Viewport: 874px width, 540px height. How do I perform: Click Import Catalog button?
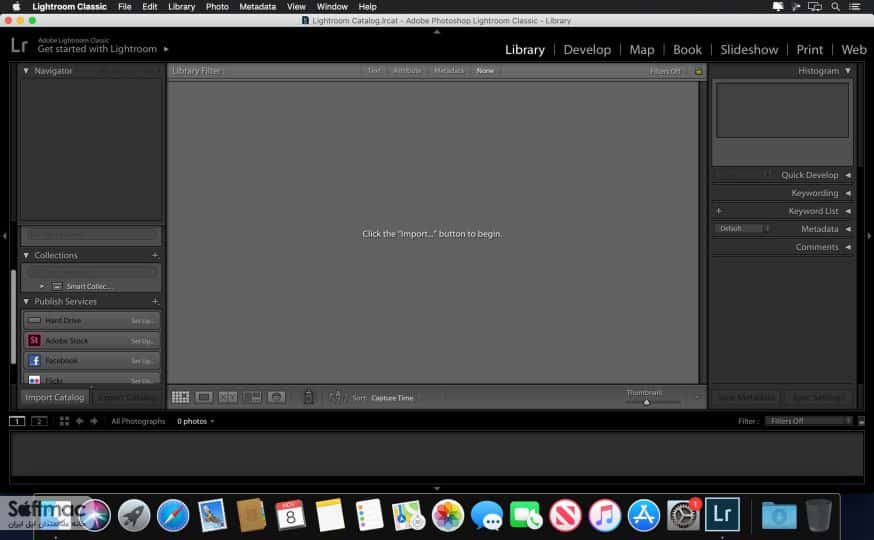click(55, 397)
